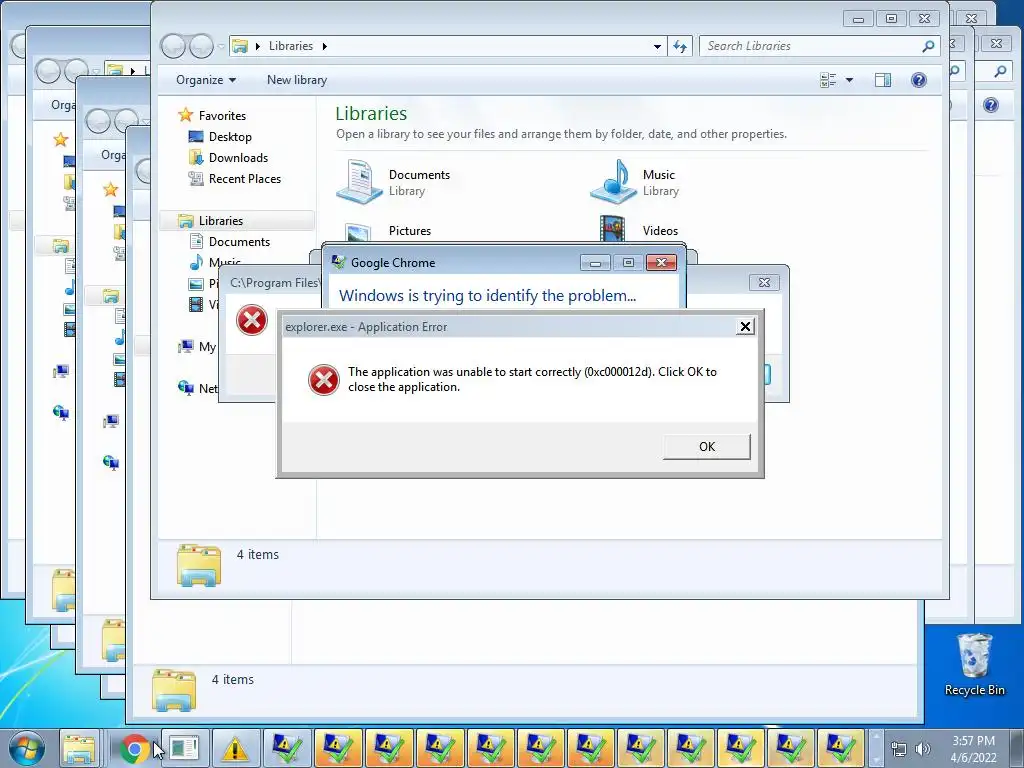Select the Recycle Bin desktop icon

pos(974,665)
